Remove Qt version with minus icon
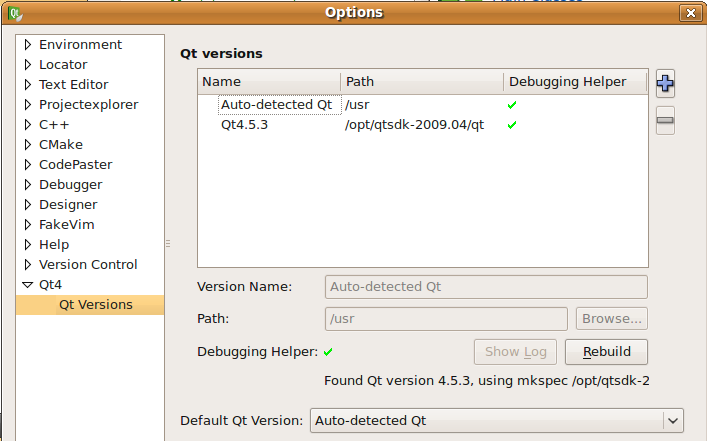The image size is (707, 441). click(665, 120)
